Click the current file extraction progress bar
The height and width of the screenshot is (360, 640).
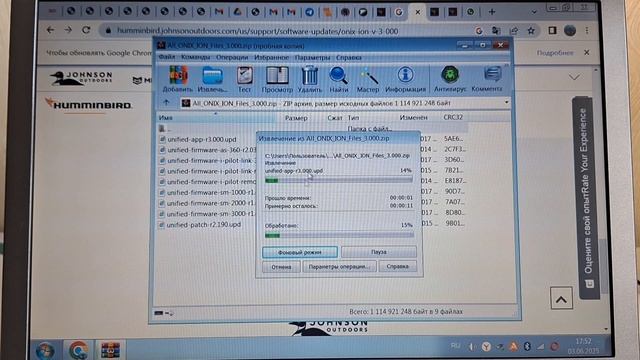pos(338,180)
